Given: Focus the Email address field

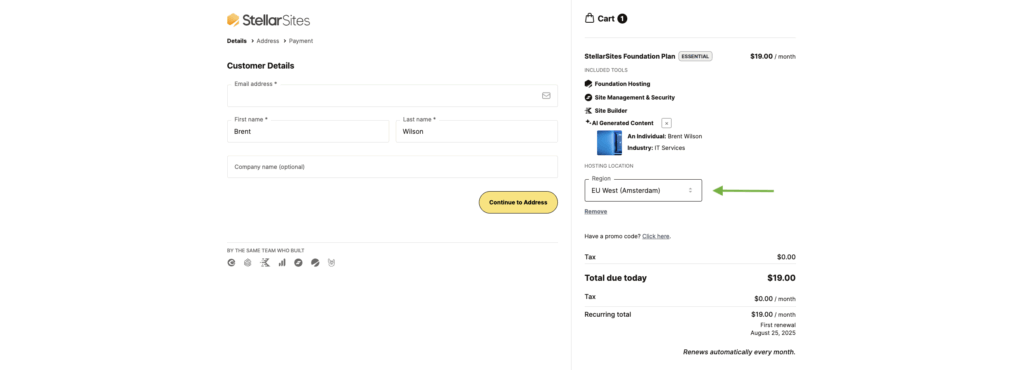Looking at the screenshot, I should (392, 95).
